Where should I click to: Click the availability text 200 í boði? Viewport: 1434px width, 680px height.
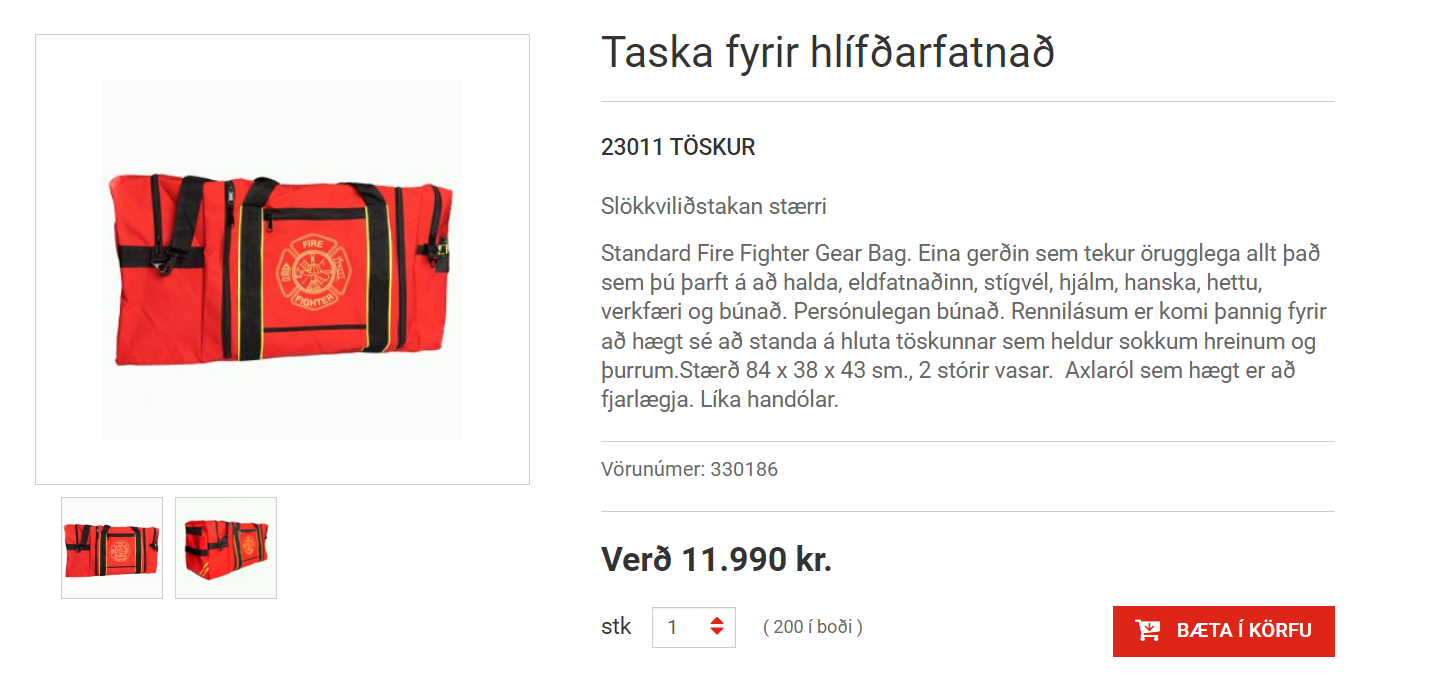click(812, 627)
